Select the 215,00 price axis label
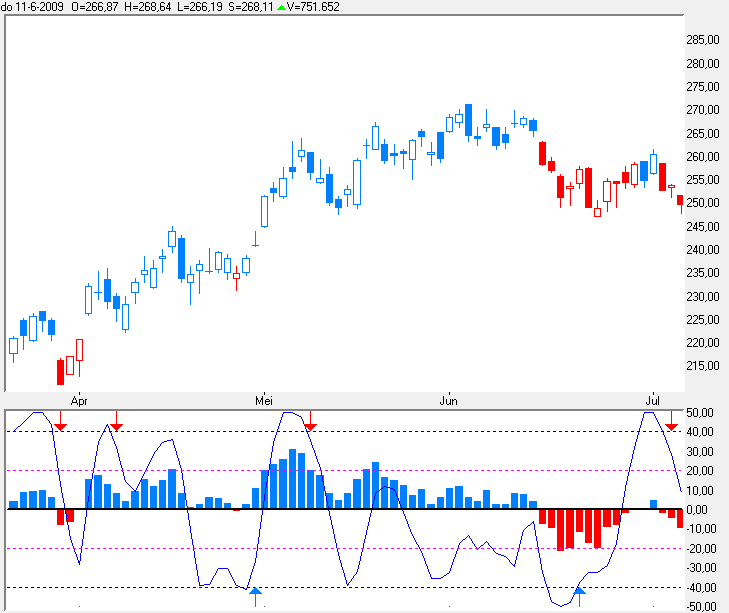Viewport: 729px width, 613px height. [704, 366]
